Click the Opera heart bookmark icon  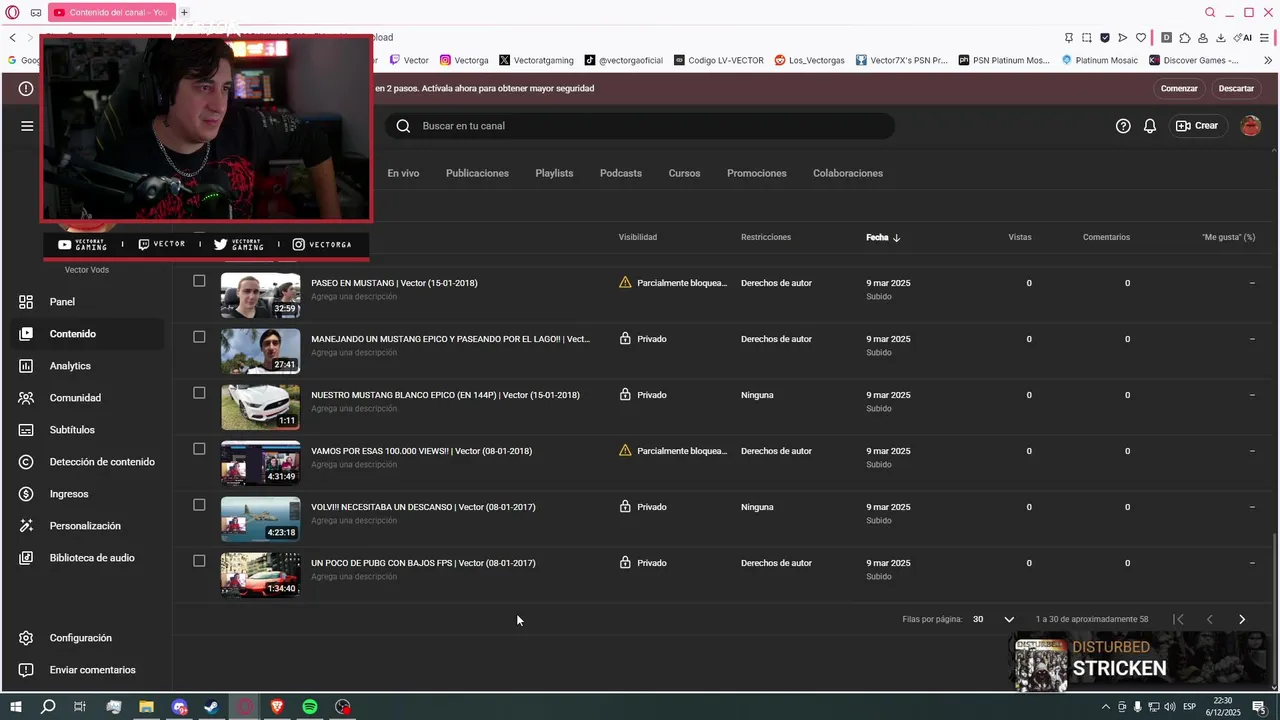pyautogui.click(x=1141, y=38)
